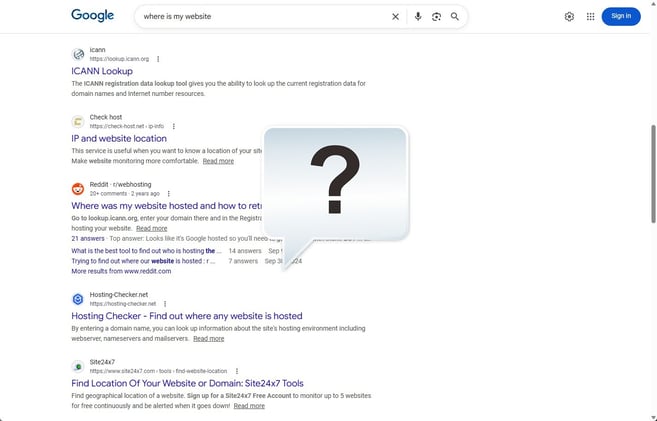This screenshot has height=421, width=657.
Task: Open Google apps grid icon
Action: tap(590, 17)
